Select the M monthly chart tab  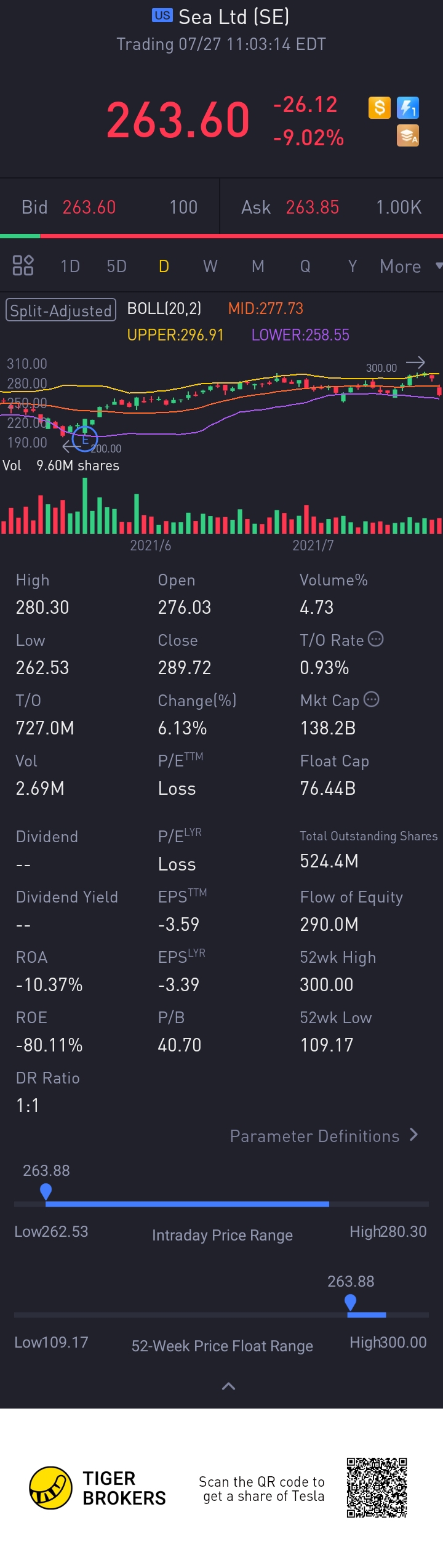click(258, 267)
